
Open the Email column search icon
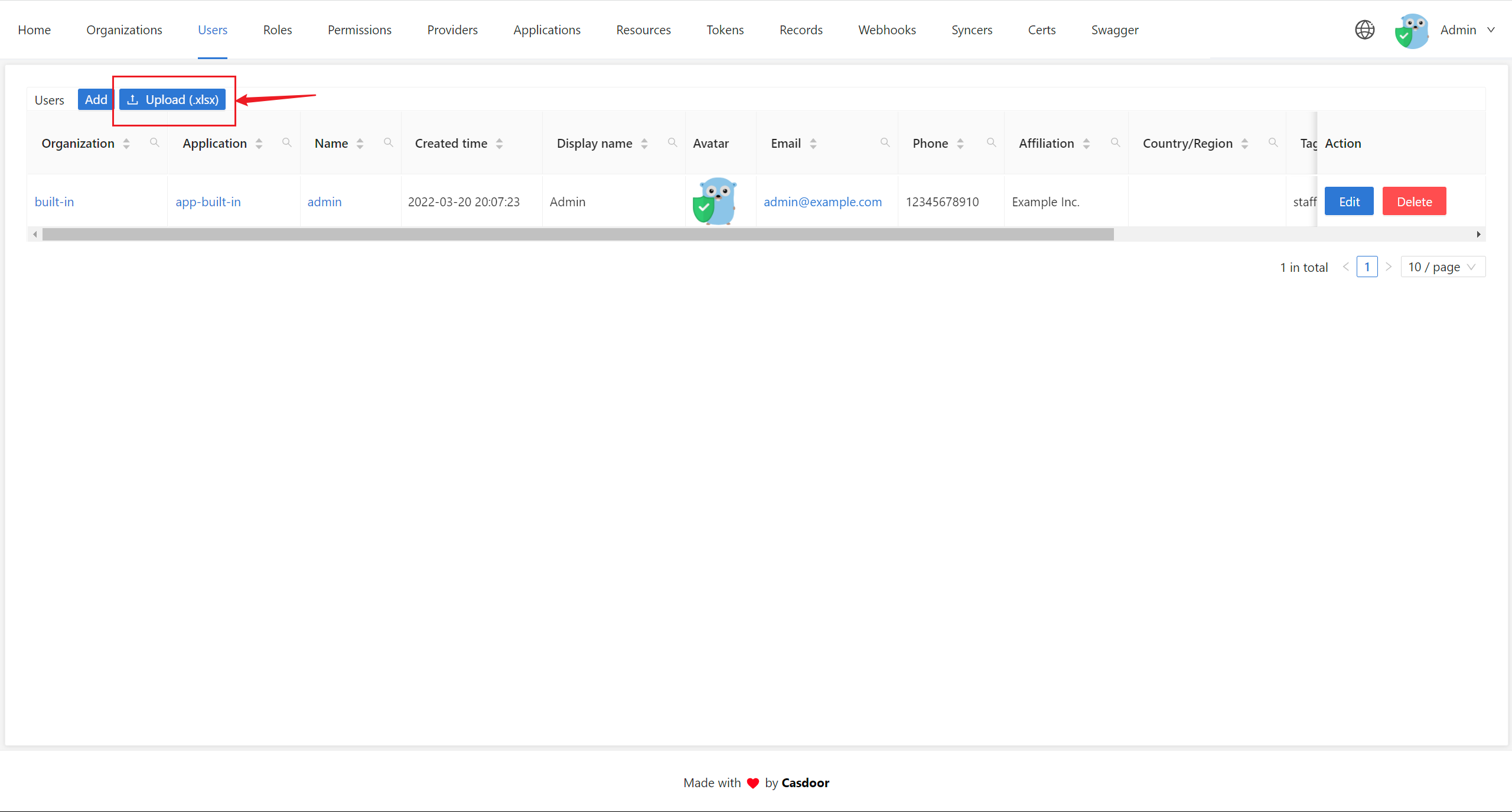click(885, 142)
